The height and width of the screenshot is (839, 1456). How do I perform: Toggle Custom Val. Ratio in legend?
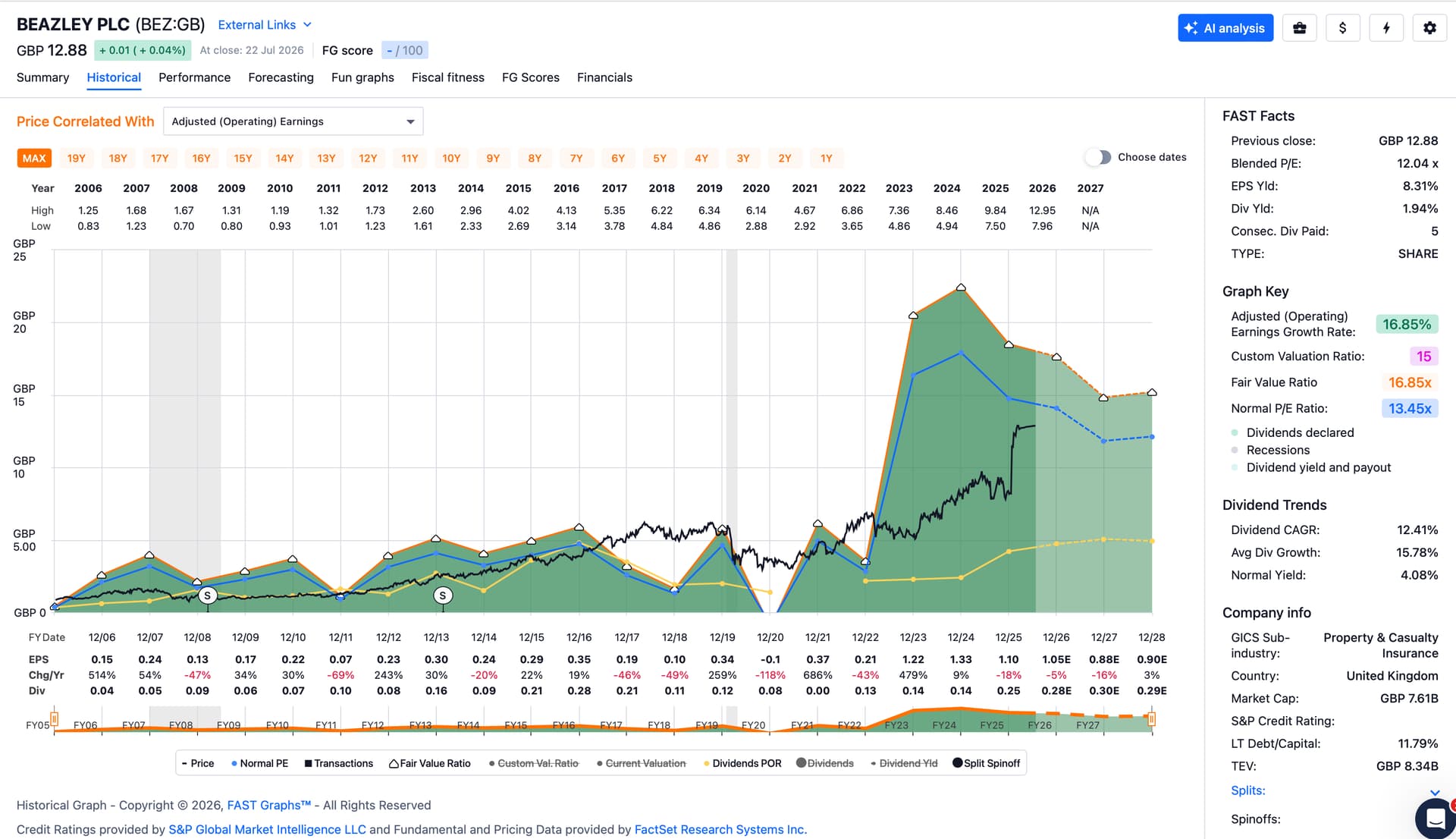coord(534,763)
